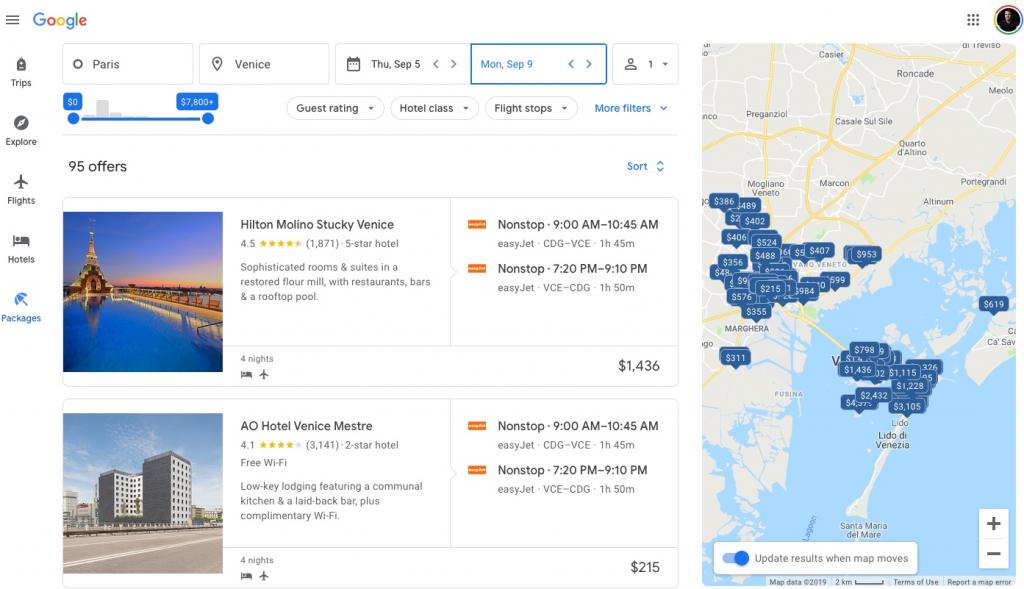Click Hilton's Nonstop 9:00 AM–10:45 AM flight
1024x589 pixels.
[578, 225]
